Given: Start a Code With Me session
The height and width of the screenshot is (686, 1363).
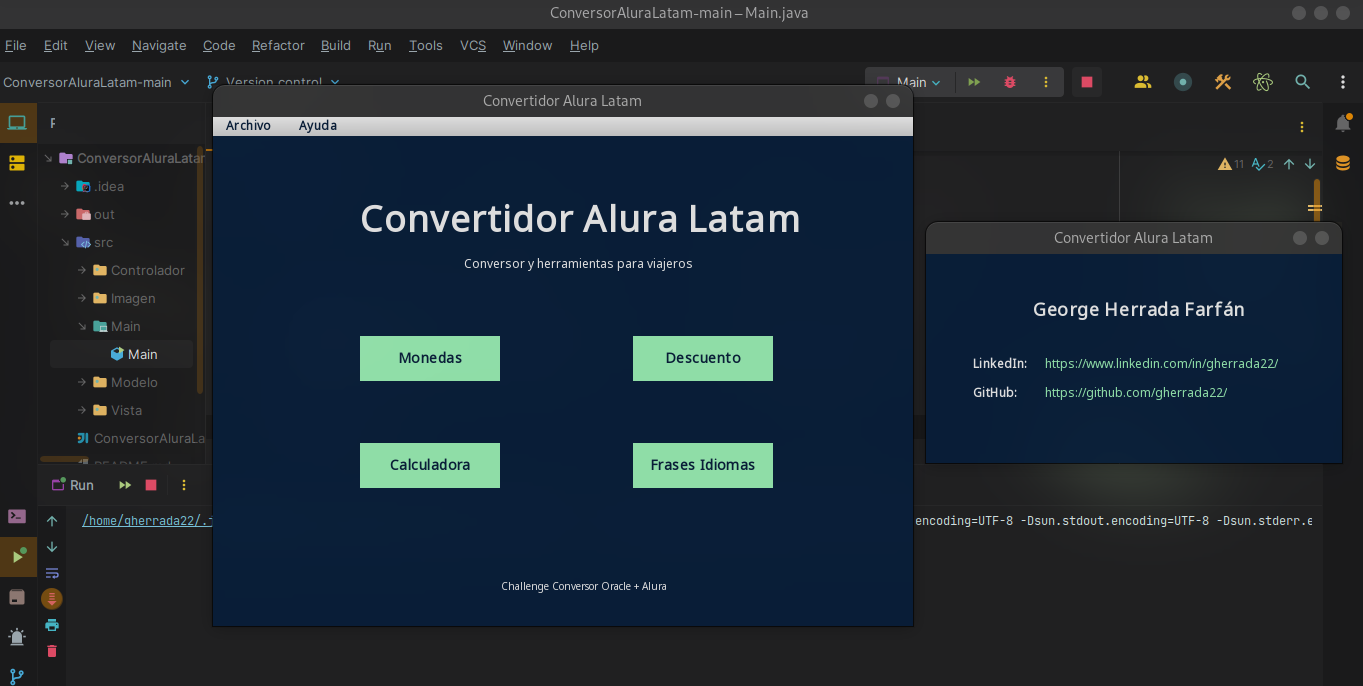Looking at the screenshot, I should [x=1143, y=82].
